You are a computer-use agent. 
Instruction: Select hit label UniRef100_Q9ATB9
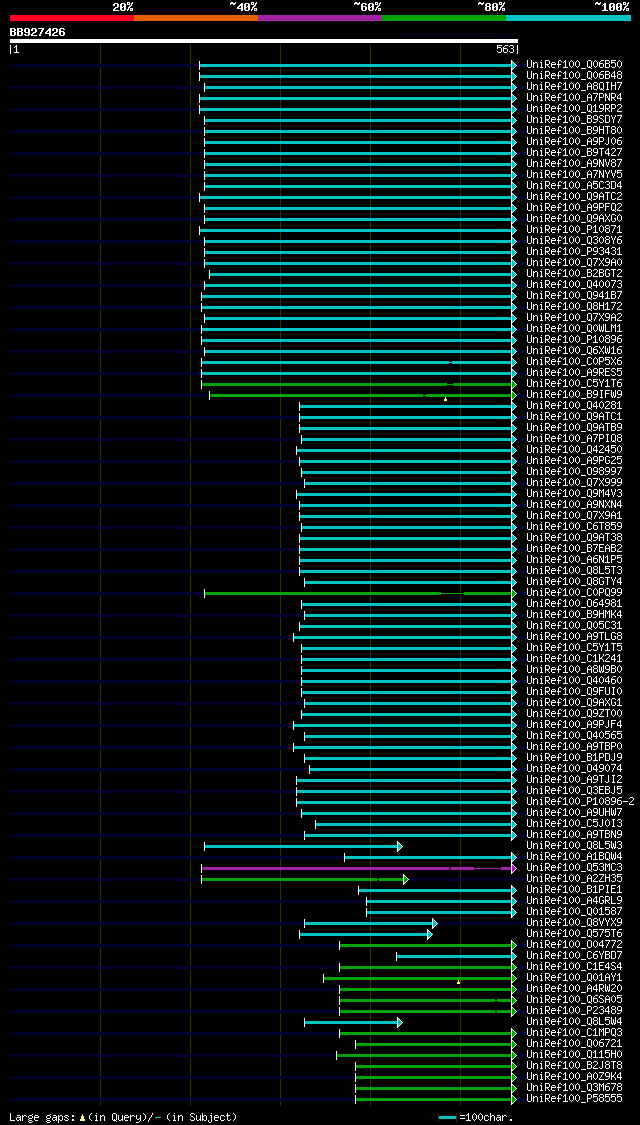pos(574,428)
